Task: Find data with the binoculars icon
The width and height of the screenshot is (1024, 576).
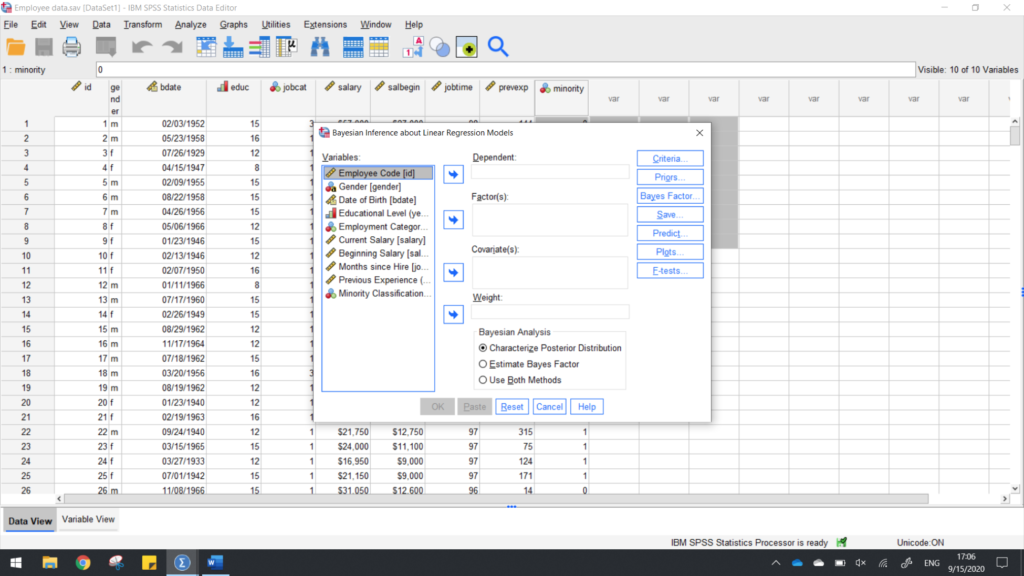Action: (320, 47)
